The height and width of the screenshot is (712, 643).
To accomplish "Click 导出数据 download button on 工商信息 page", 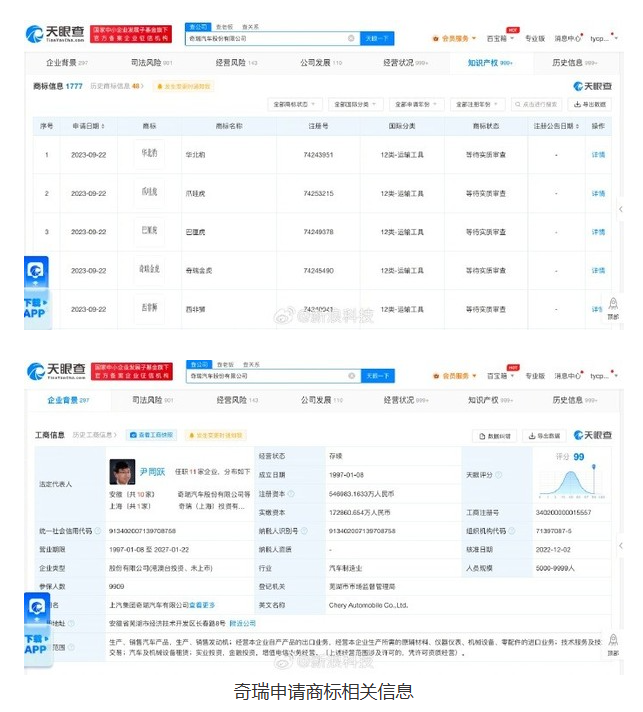I will (544, 436).
